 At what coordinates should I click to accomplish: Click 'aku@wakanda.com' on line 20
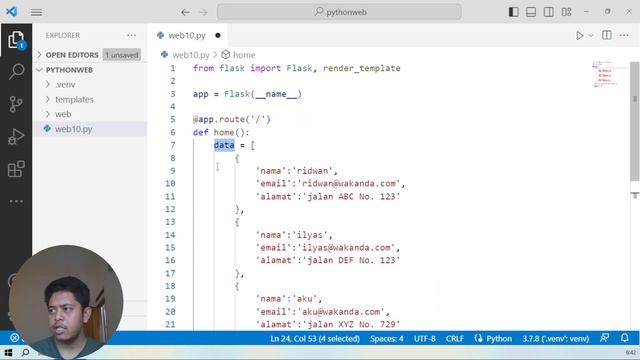[341, 311]
